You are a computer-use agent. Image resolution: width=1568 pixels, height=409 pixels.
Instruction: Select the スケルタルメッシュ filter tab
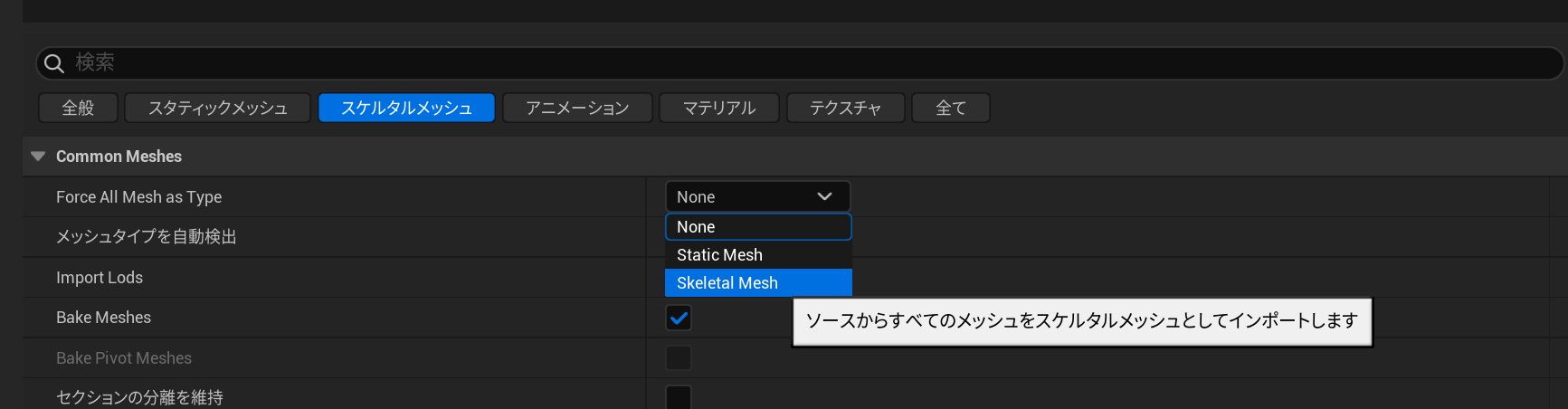pyautogui.click(x=406, y=108)
